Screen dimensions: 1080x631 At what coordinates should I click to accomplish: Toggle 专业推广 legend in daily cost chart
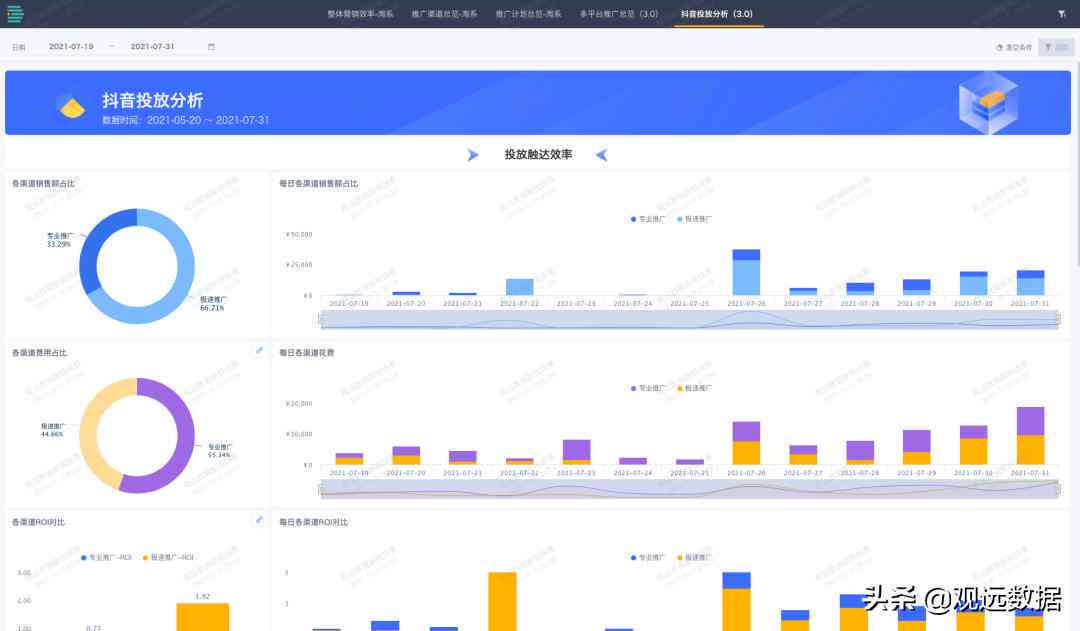(647, 389)
